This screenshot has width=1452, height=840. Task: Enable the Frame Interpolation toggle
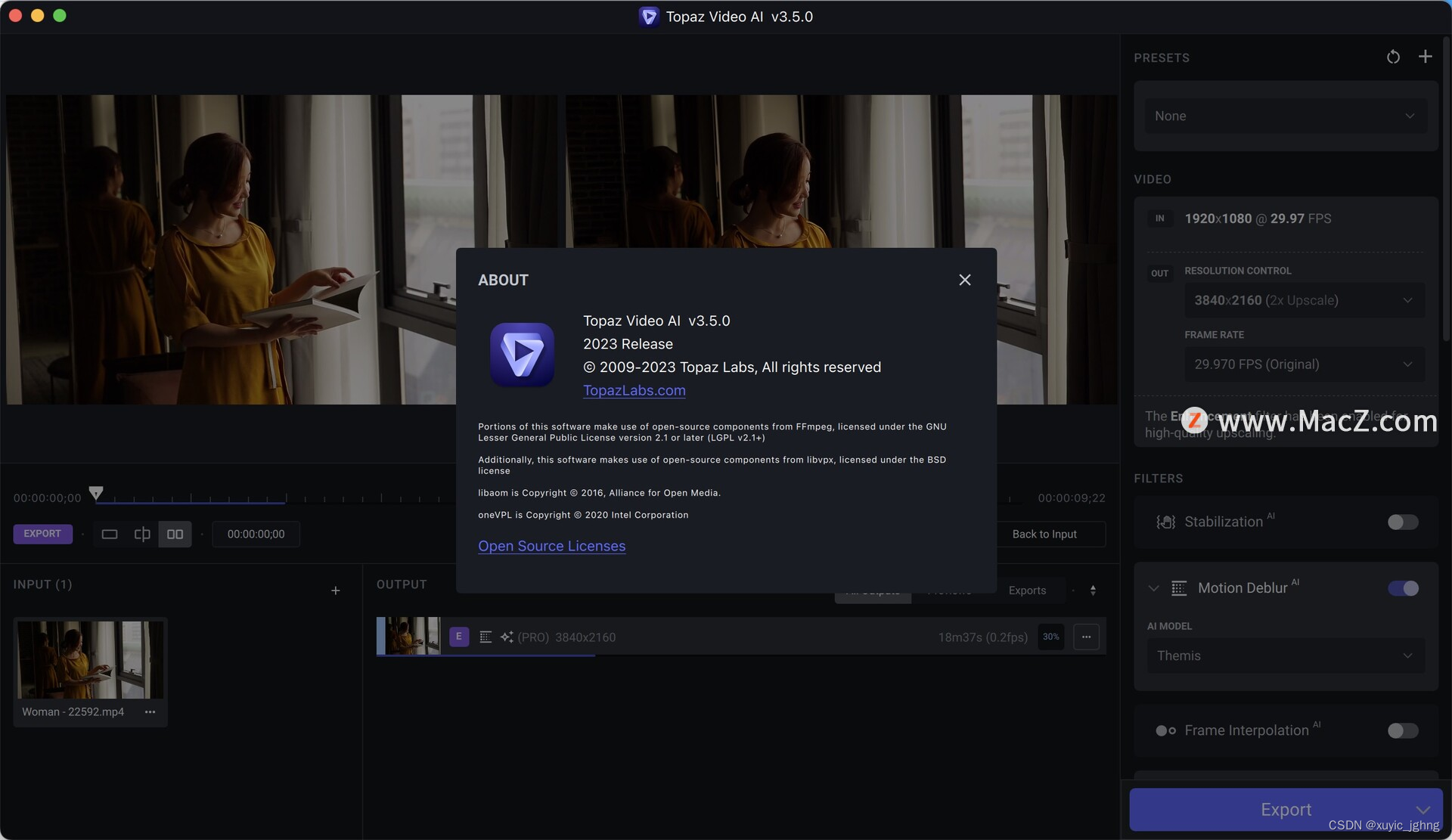tap(1402, 730)
